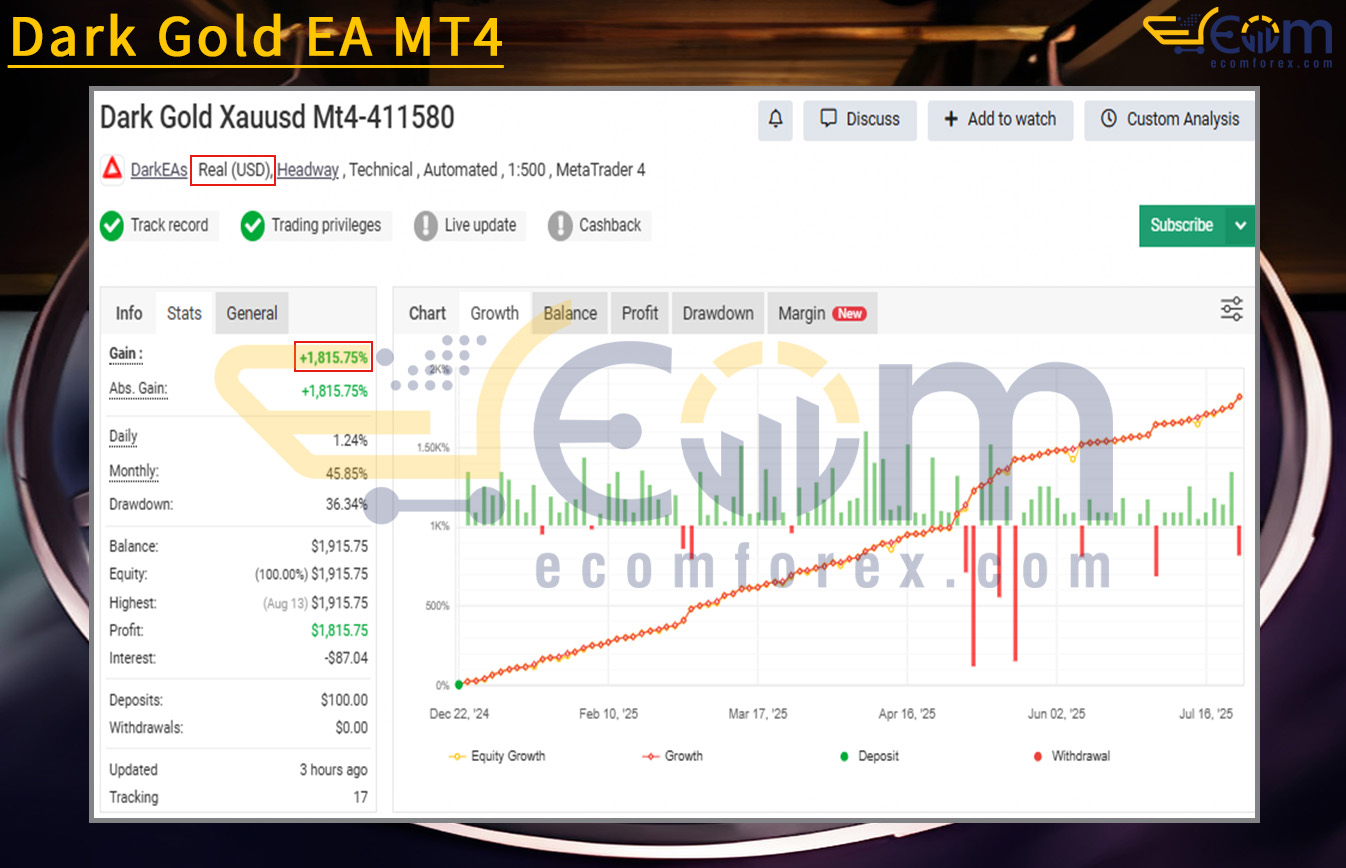Image resolution: width=1346 pixels, height=868 pixels.
Task: Switch to the Profit chart tab
Action: click(640, 313)
